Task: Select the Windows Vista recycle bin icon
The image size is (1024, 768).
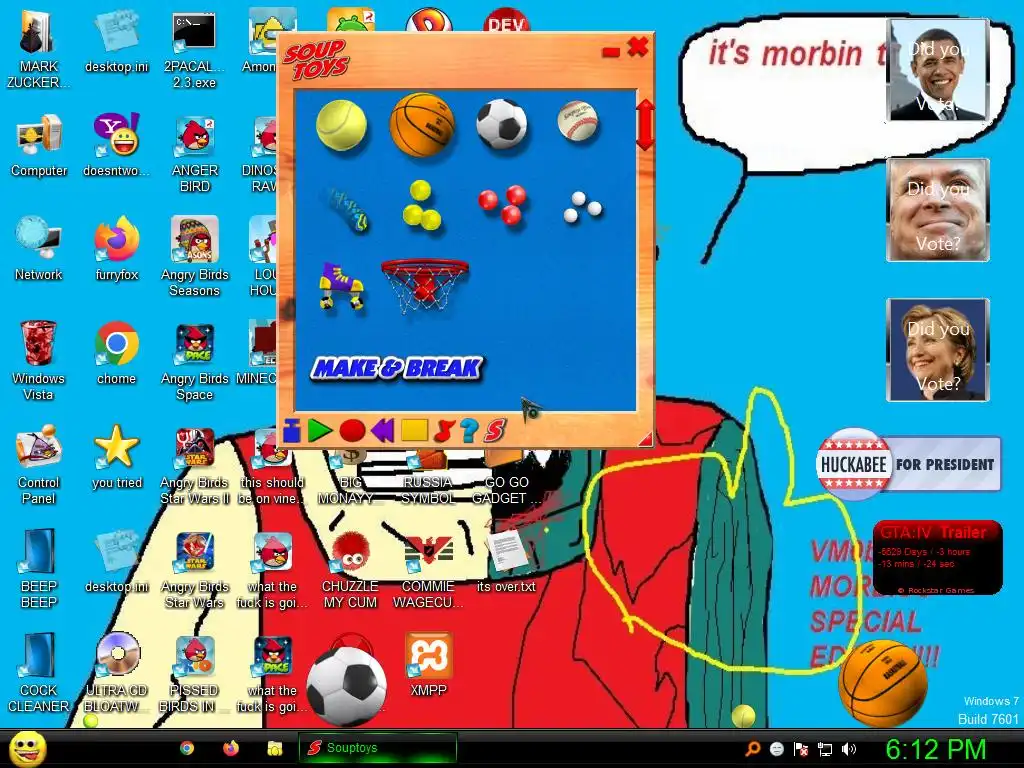Action: click(39, 360)
